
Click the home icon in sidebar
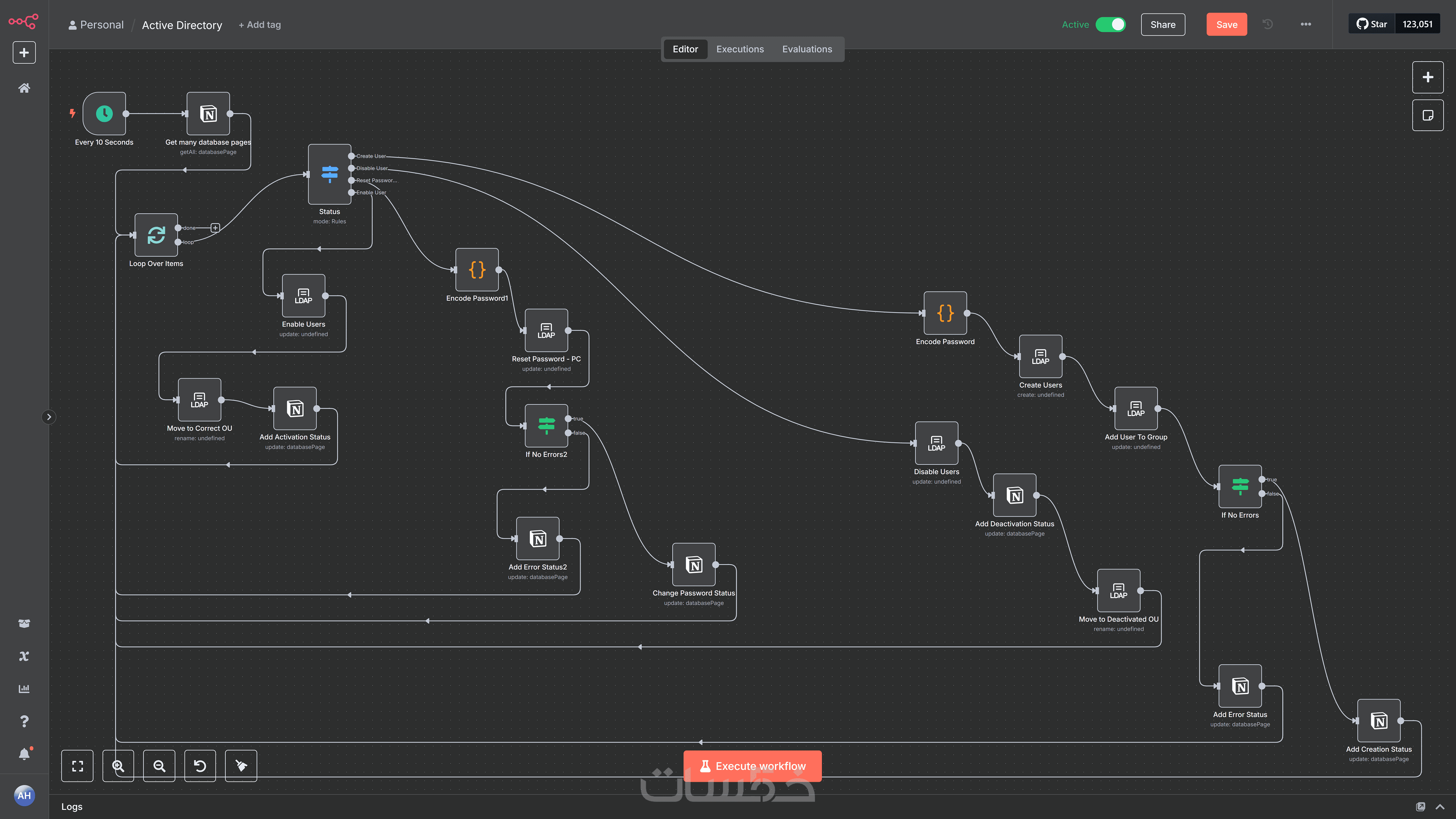coord(24,88)
